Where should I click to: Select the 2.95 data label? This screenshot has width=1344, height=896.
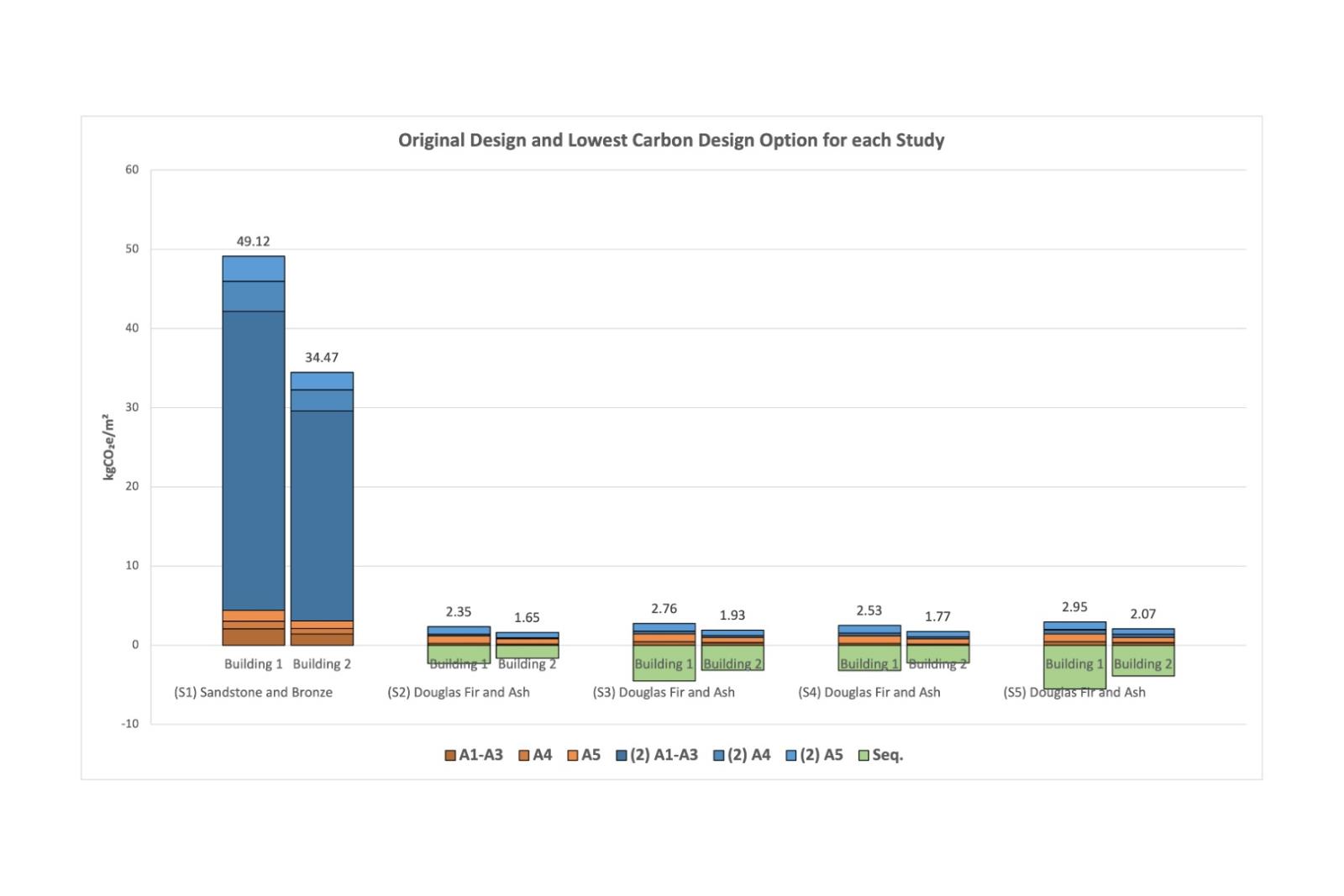click(x=1074, y=607)
